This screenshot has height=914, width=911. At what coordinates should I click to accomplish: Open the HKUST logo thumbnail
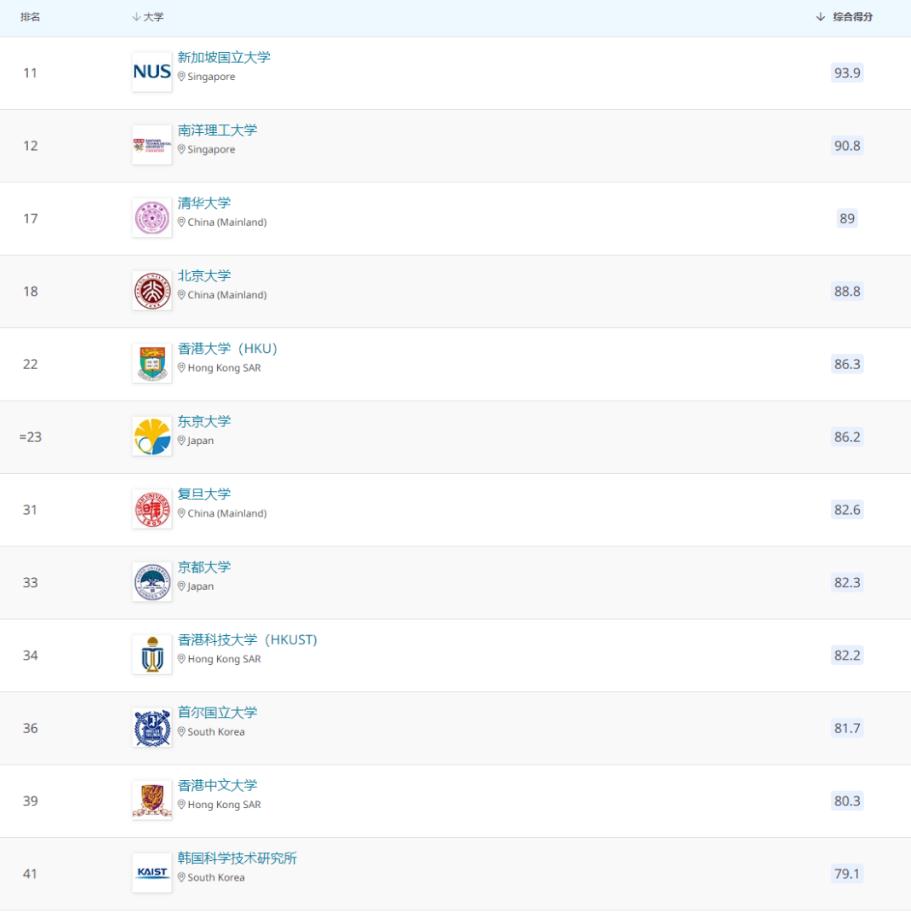click(152, 655)
